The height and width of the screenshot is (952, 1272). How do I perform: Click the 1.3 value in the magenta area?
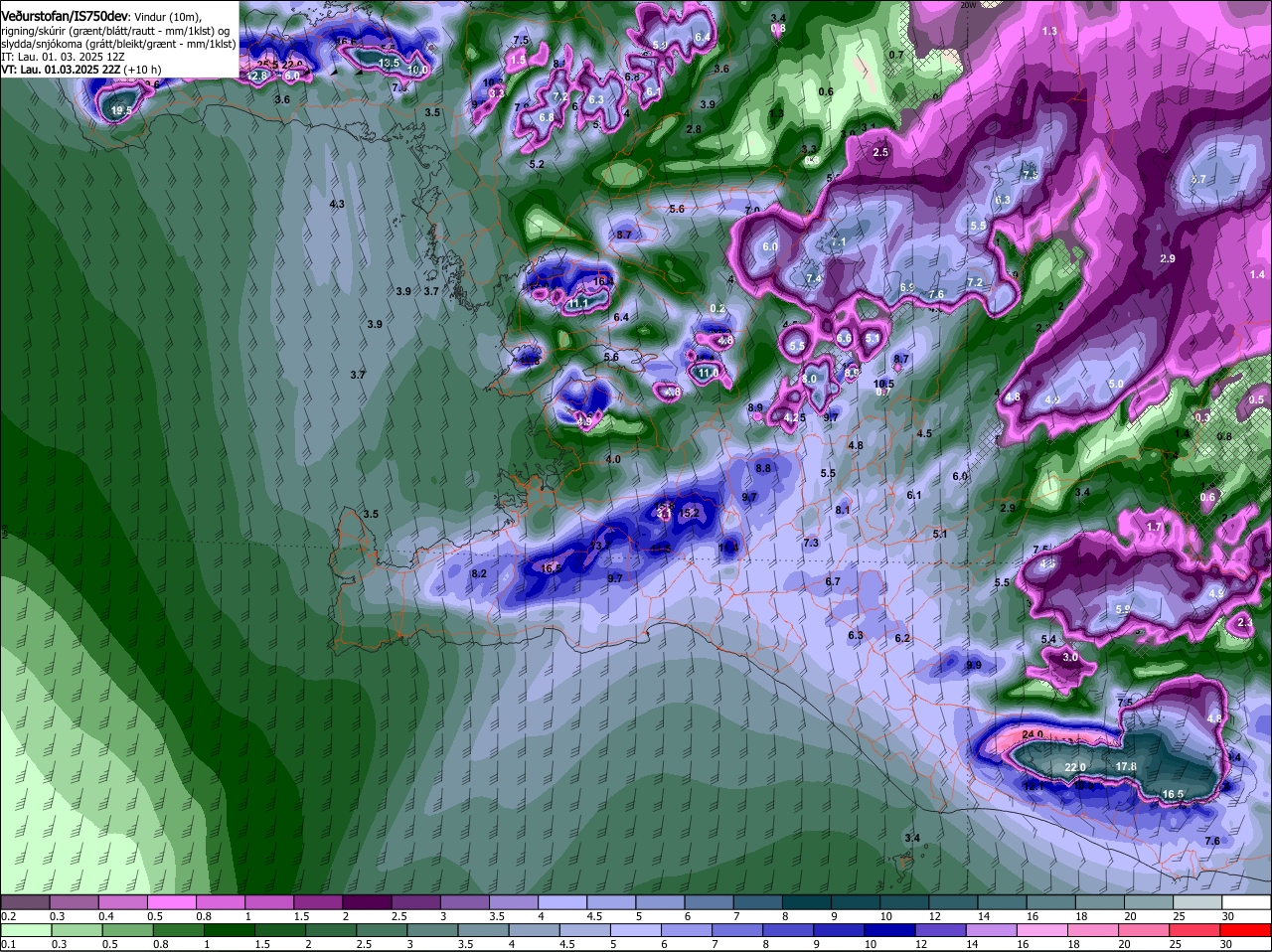tap(1049, 31)
